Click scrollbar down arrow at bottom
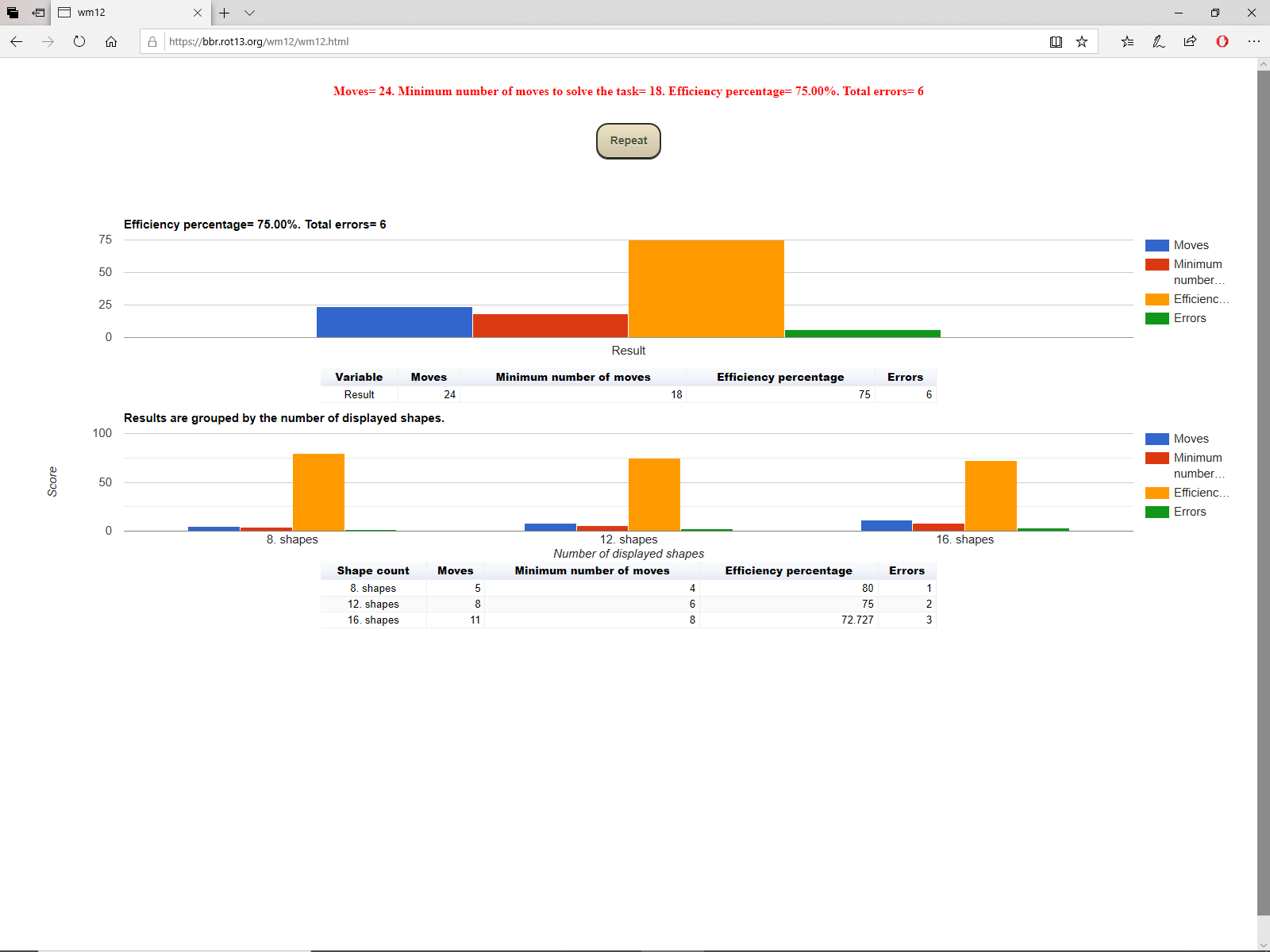Viewport: 1270px width, 952px height. click(1264, 945)
